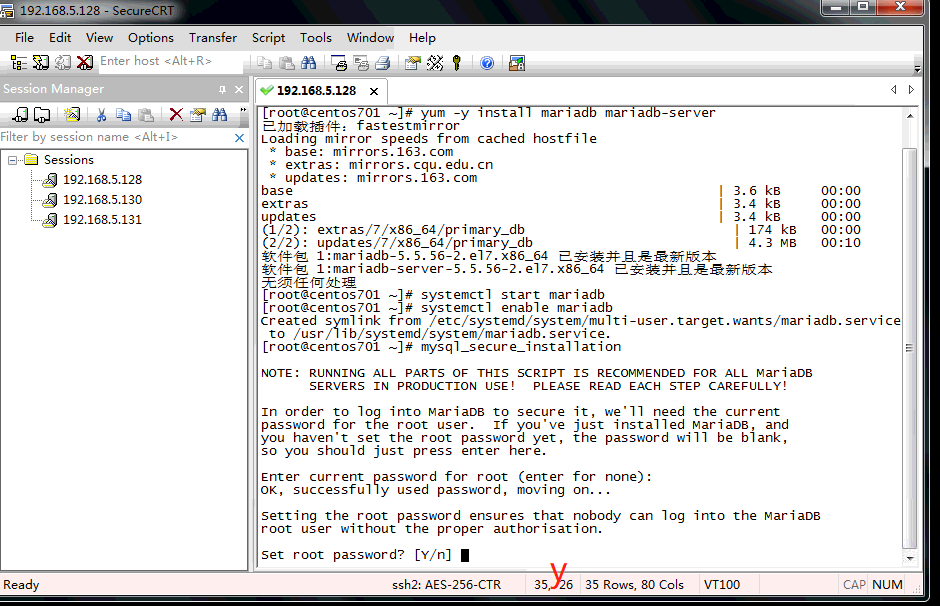Viewport: 940px width, 606px height.
Task: Open the View menu
Action: tap(99, 38)
